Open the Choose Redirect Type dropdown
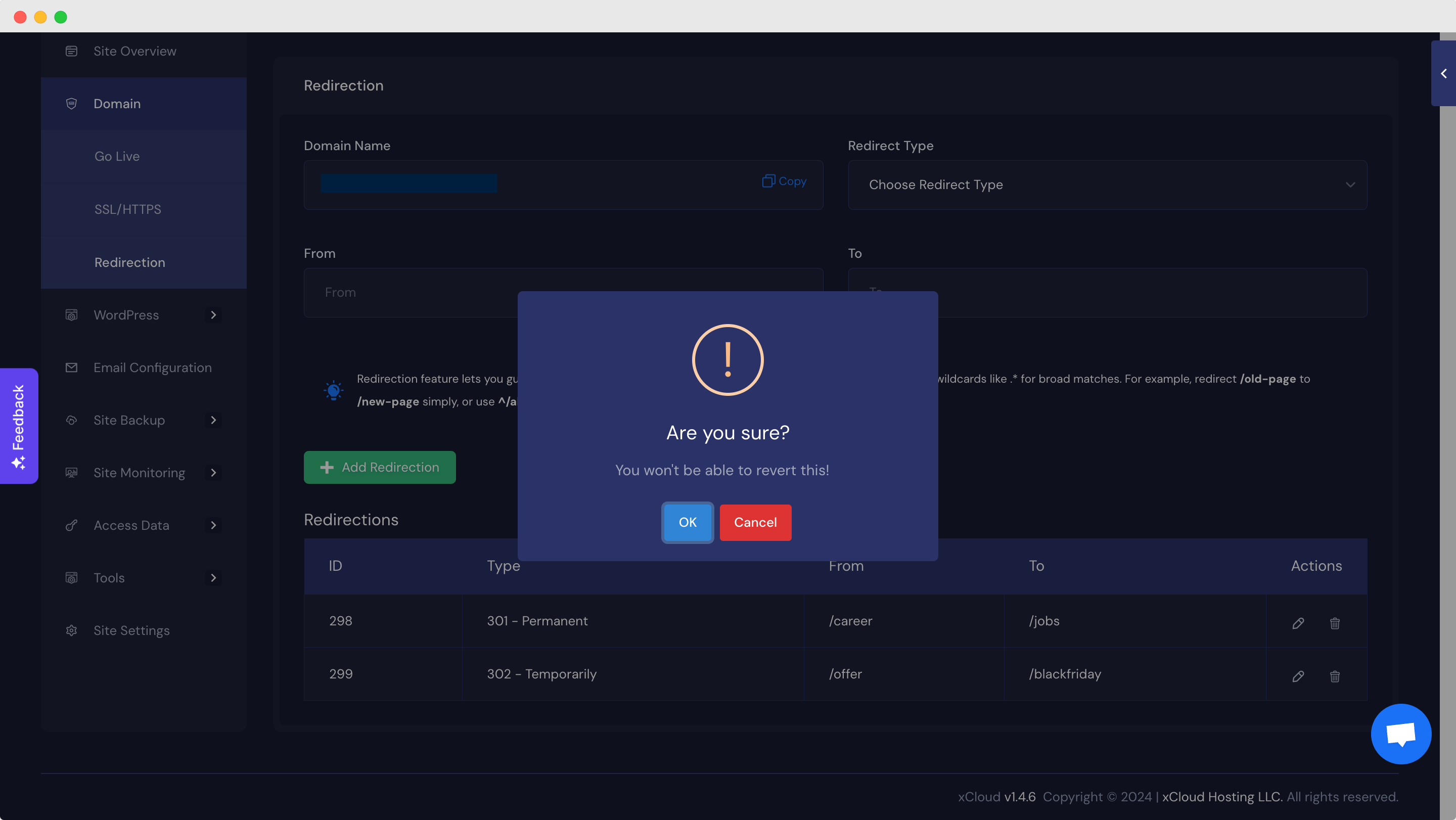This screenshot has width=1456, height=820. click(1107, 185)
